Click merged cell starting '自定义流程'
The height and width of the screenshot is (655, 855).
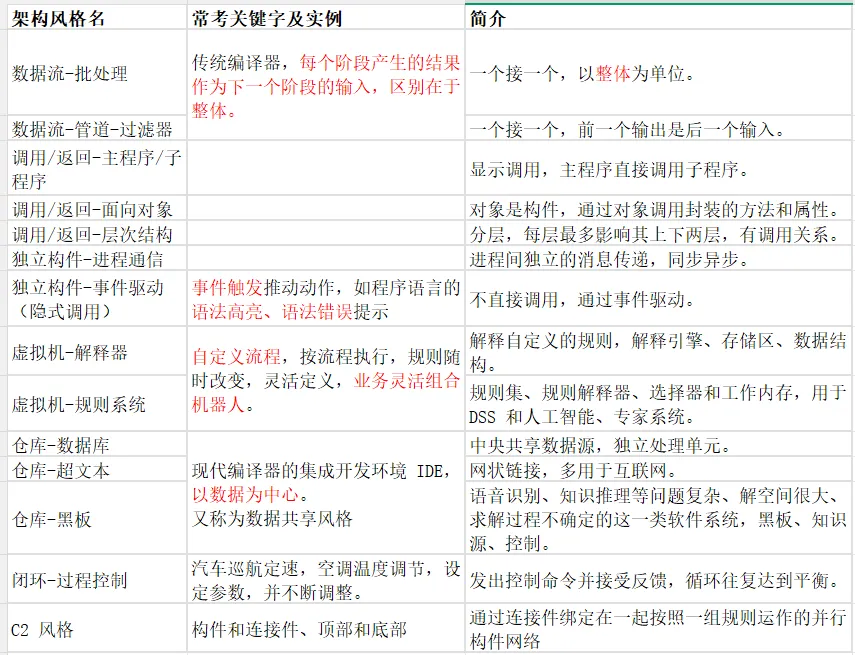pyautogui.click(x=326, y=379)
